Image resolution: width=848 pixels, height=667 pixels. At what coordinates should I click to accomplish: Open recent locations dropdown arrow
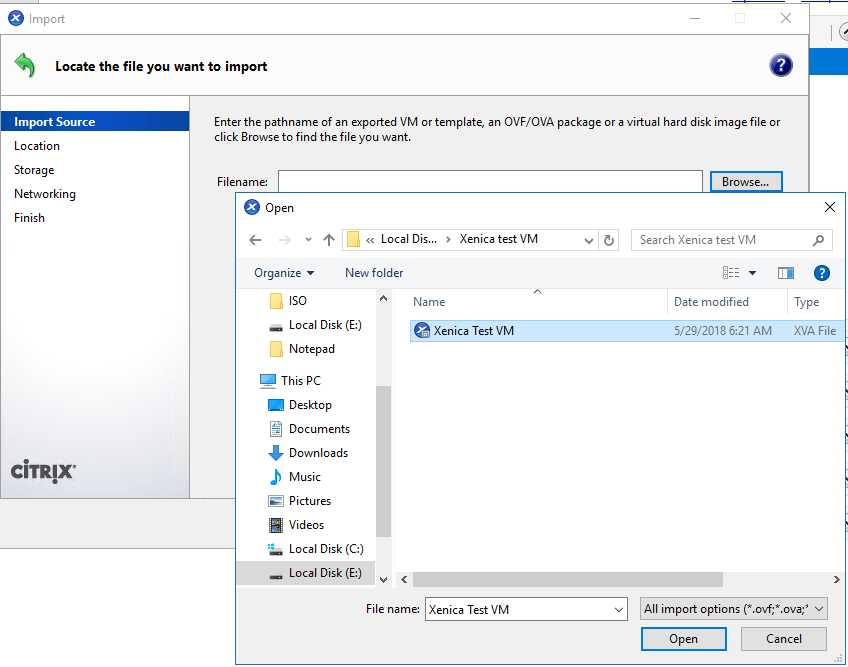point(308,239)
